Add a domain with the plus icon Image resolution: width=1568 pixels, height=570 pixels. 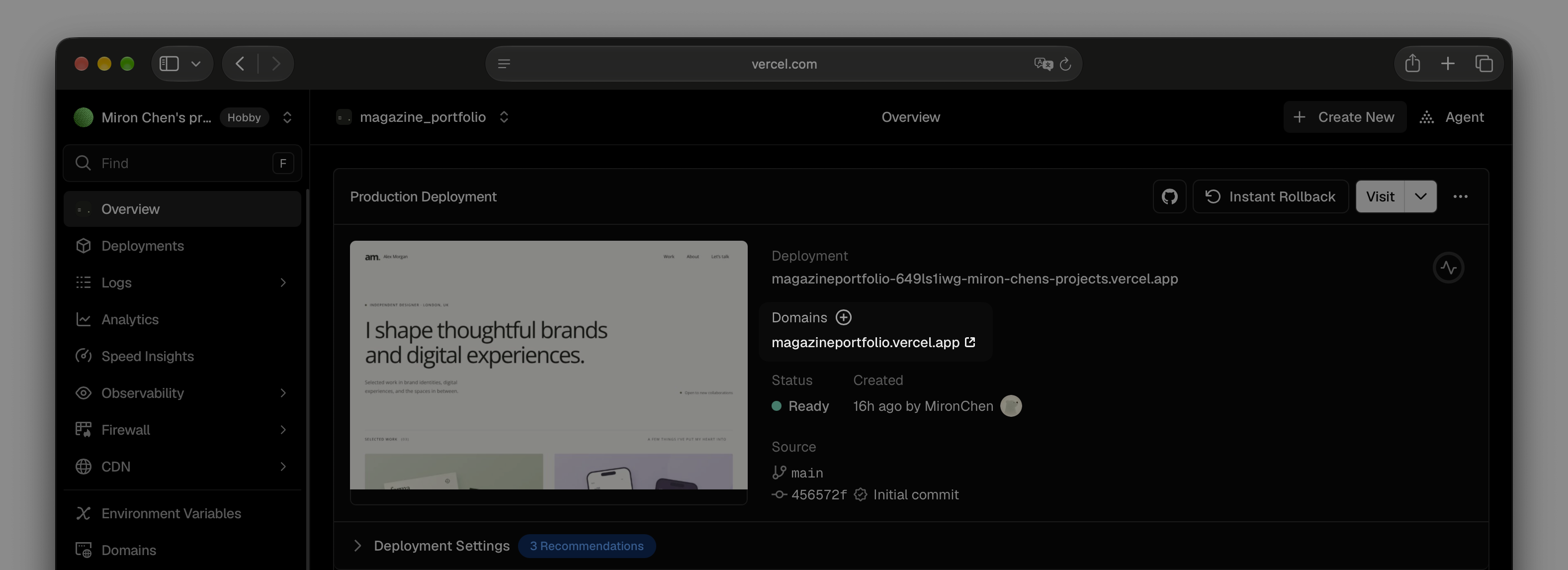click(x=843, y=317)
